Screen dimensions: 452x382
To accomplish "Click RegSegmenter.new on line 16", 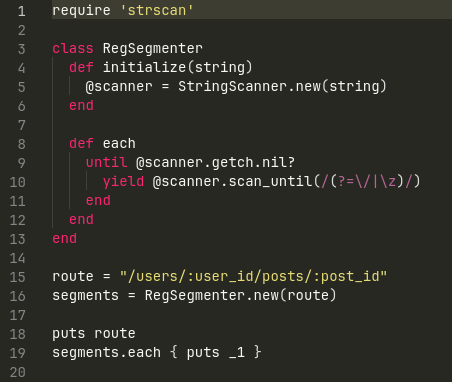I will pyautogui.click(x=212, y=295).
